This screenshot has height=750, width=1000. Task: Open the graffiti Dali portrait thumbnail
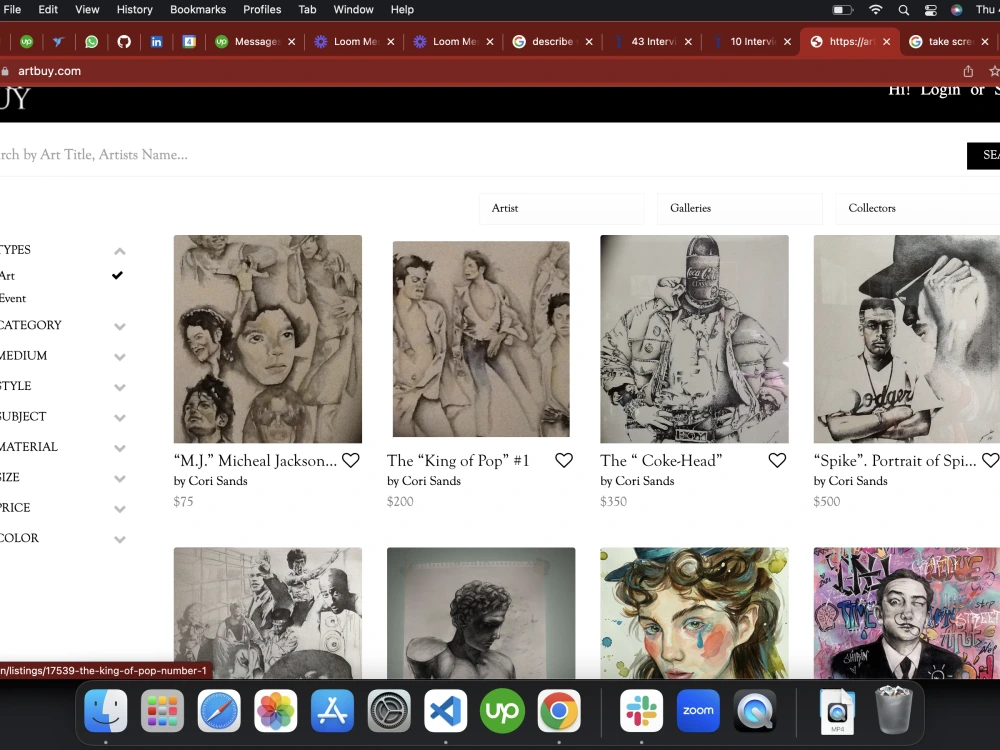click(907, 613)
